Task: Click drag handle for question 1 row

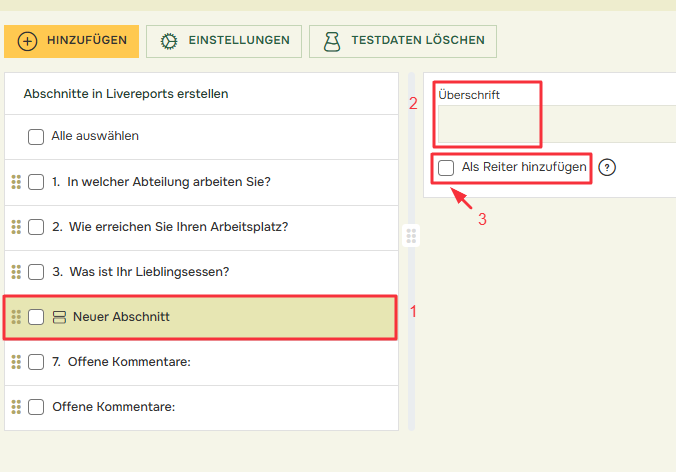Action: pyautogui.click(x=16, y=181)
